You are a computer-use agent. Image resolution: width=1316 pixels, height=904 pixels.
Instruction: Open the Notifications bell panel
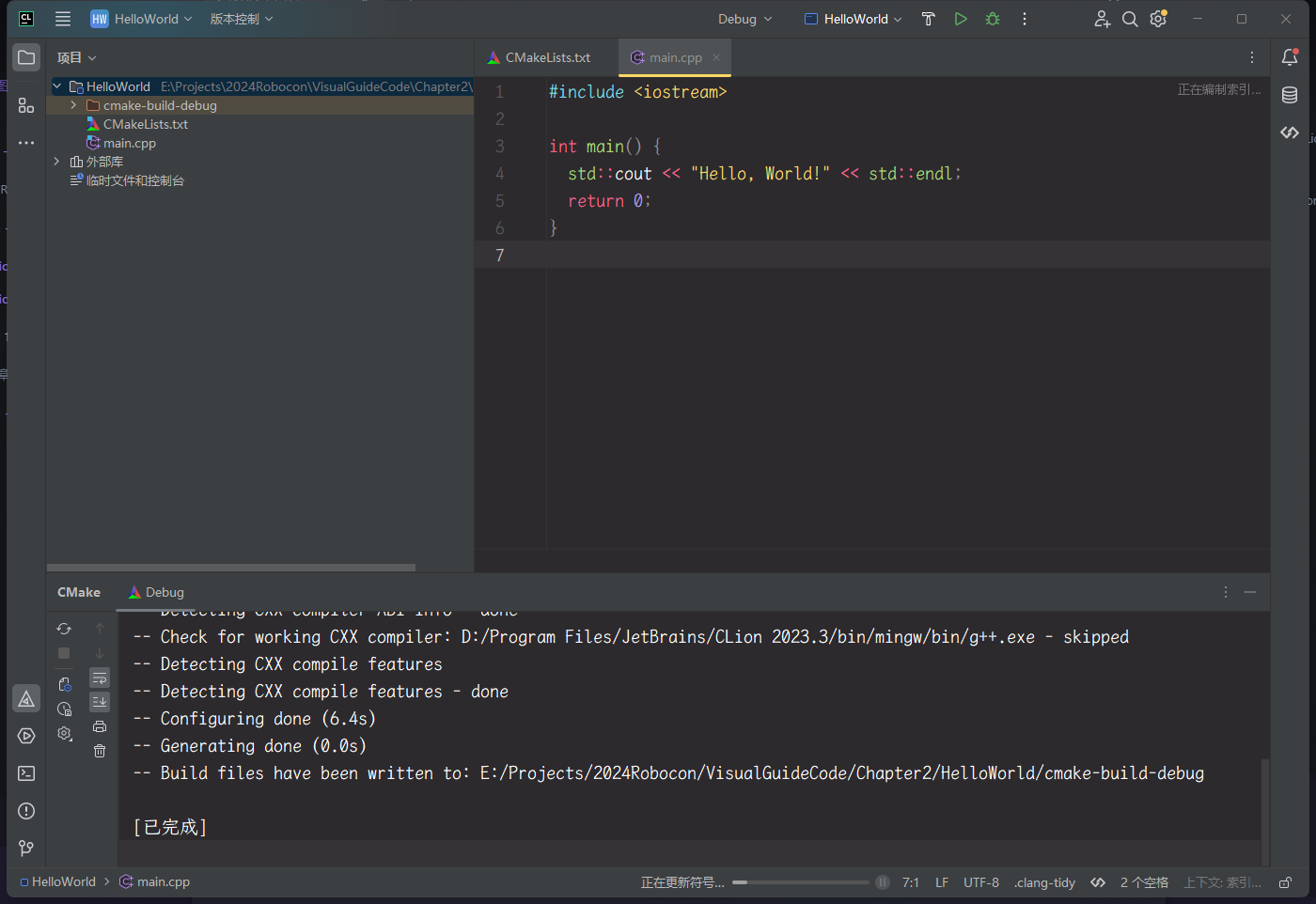(1290, 57)
